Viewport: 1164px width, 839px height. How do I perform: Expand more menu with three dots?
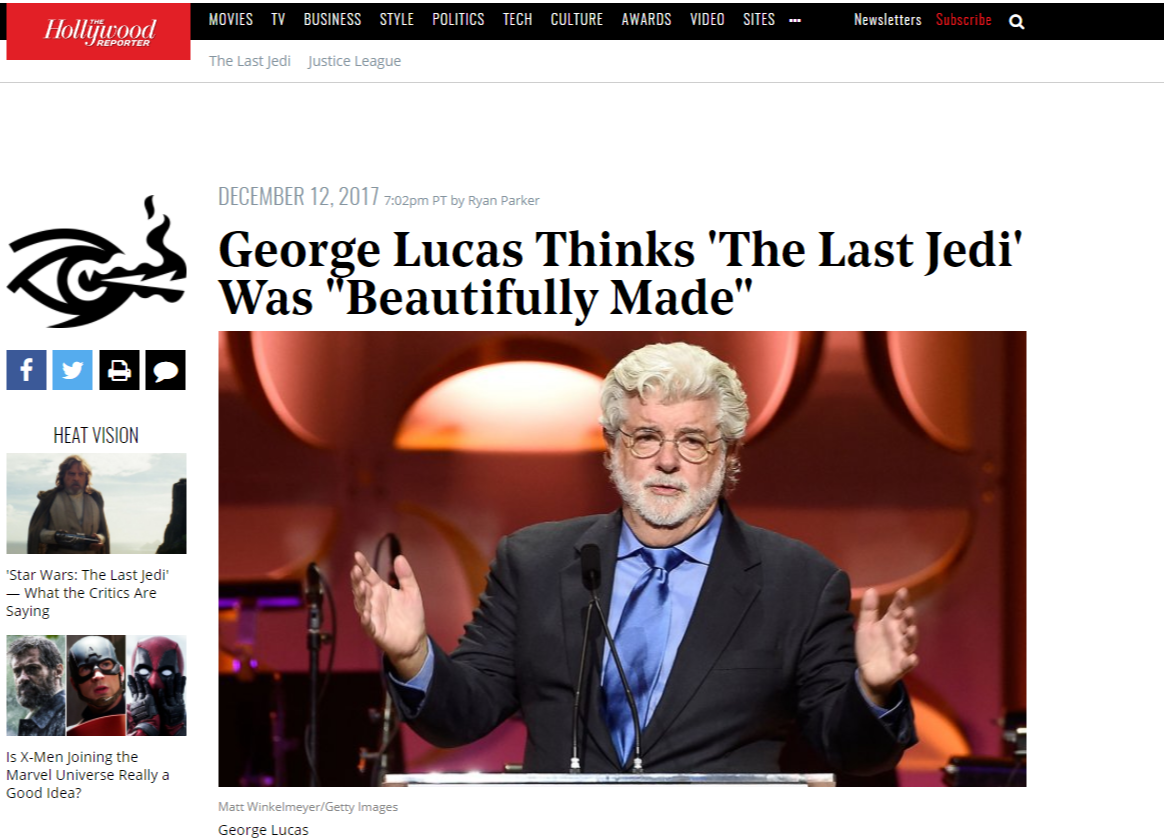coord(795,21)
